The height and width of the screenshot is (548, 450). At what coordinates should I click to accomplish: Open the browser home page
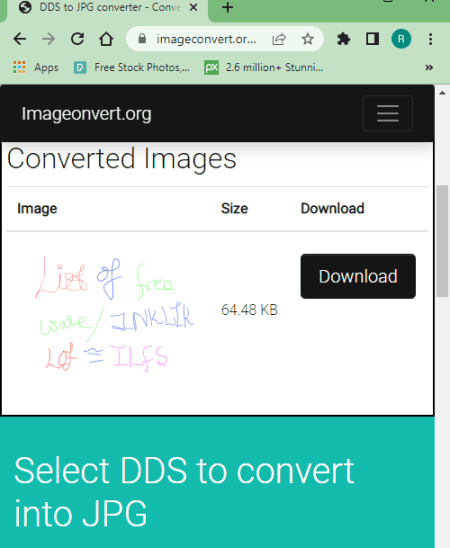(106, 39)
